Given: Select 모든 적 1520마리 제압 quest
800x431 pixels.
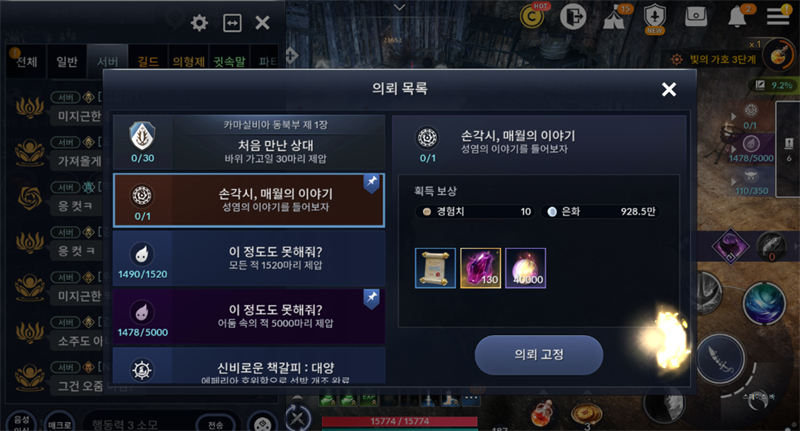Looking at the screenshot, I should tap(248, 258).
